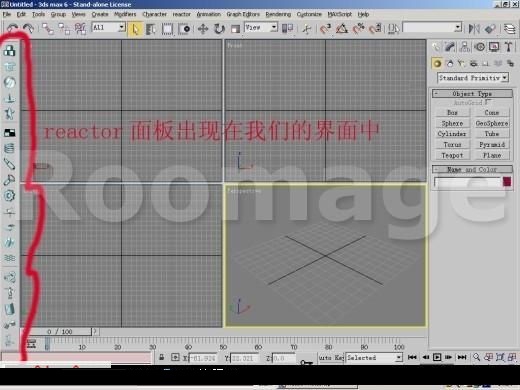520x390 pixels.
Task: Pick the Rectangular Selection Region tool
Action: coord(167,29)
